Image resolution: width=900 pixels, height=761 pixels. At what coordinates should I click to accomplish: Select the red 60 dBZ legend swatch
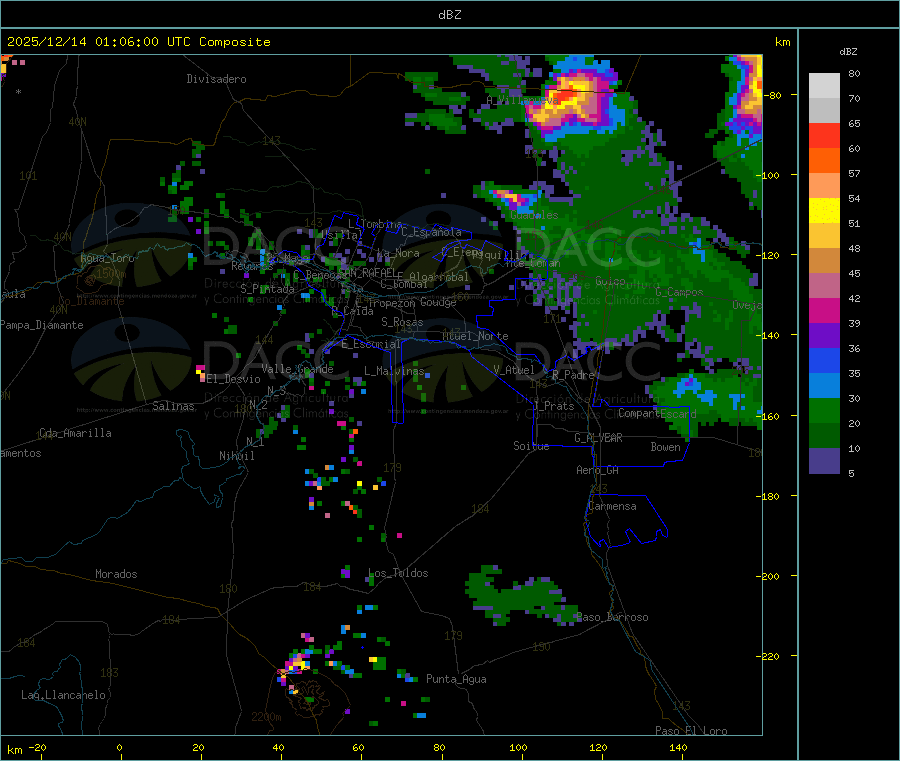coord(824,135)
